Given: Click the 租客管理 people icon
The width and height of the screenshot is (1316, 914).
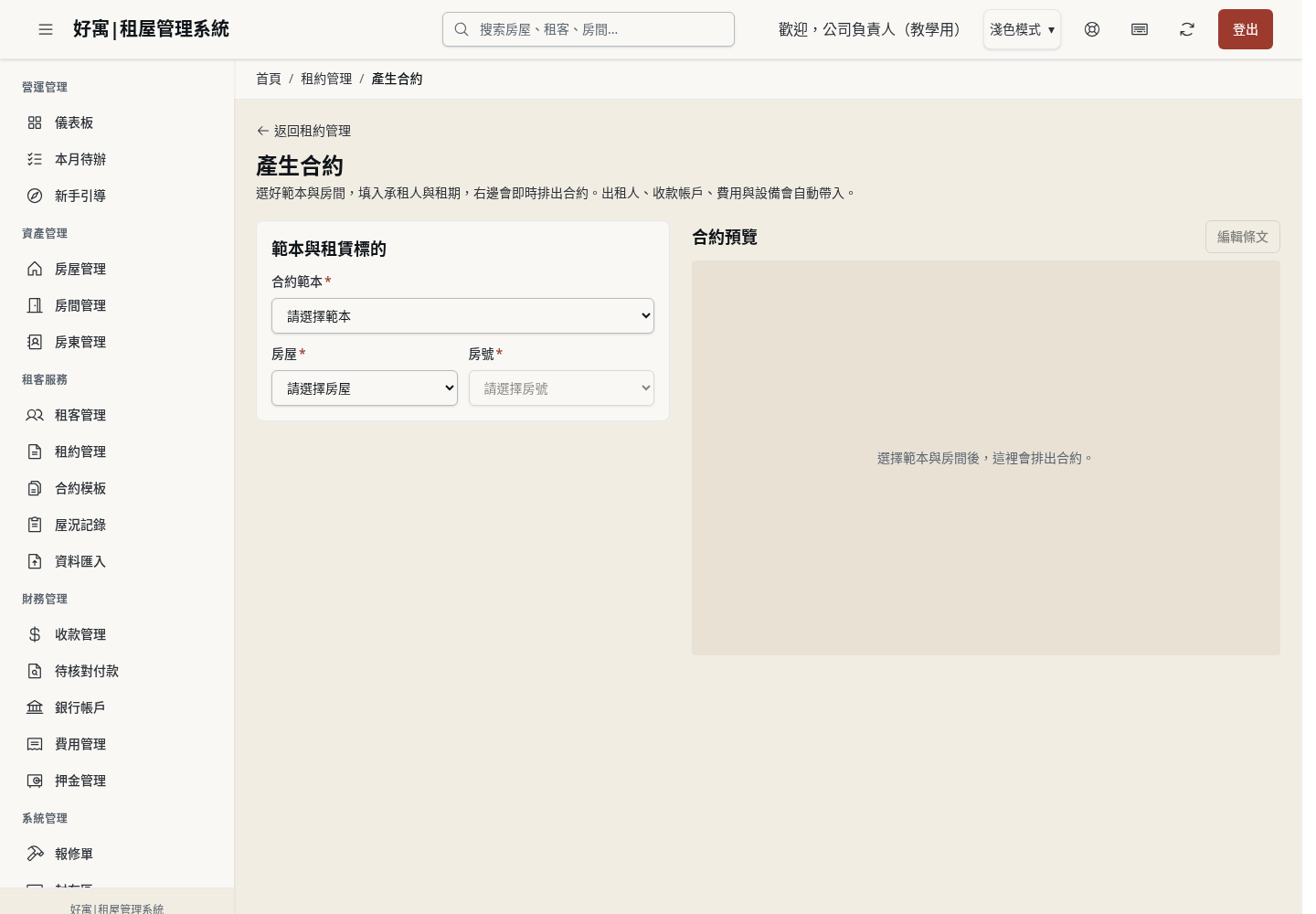Looking at the screenshot, I should point(35,415).
